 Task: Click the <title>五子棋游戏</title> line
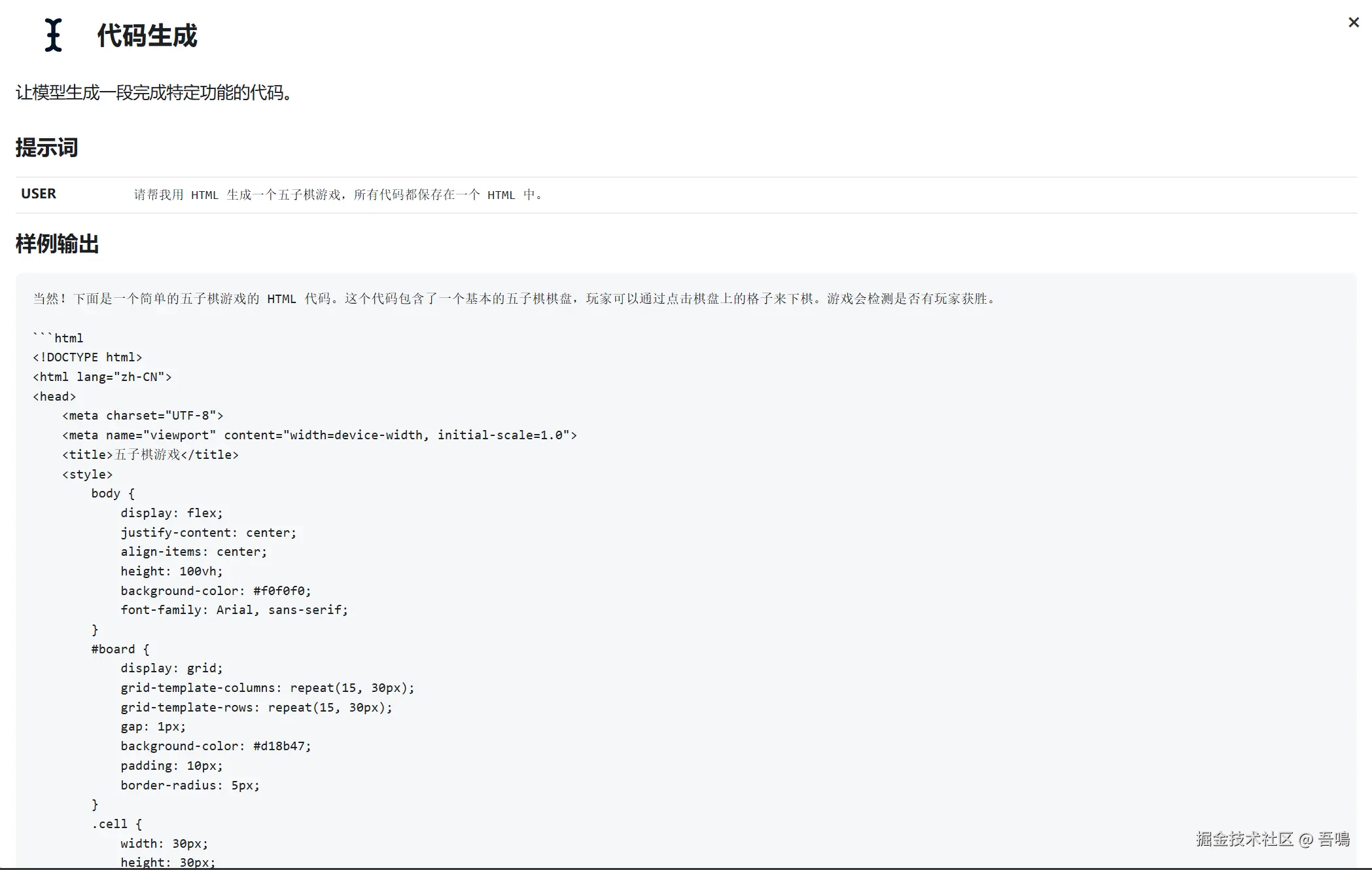[x=150, y=455]
